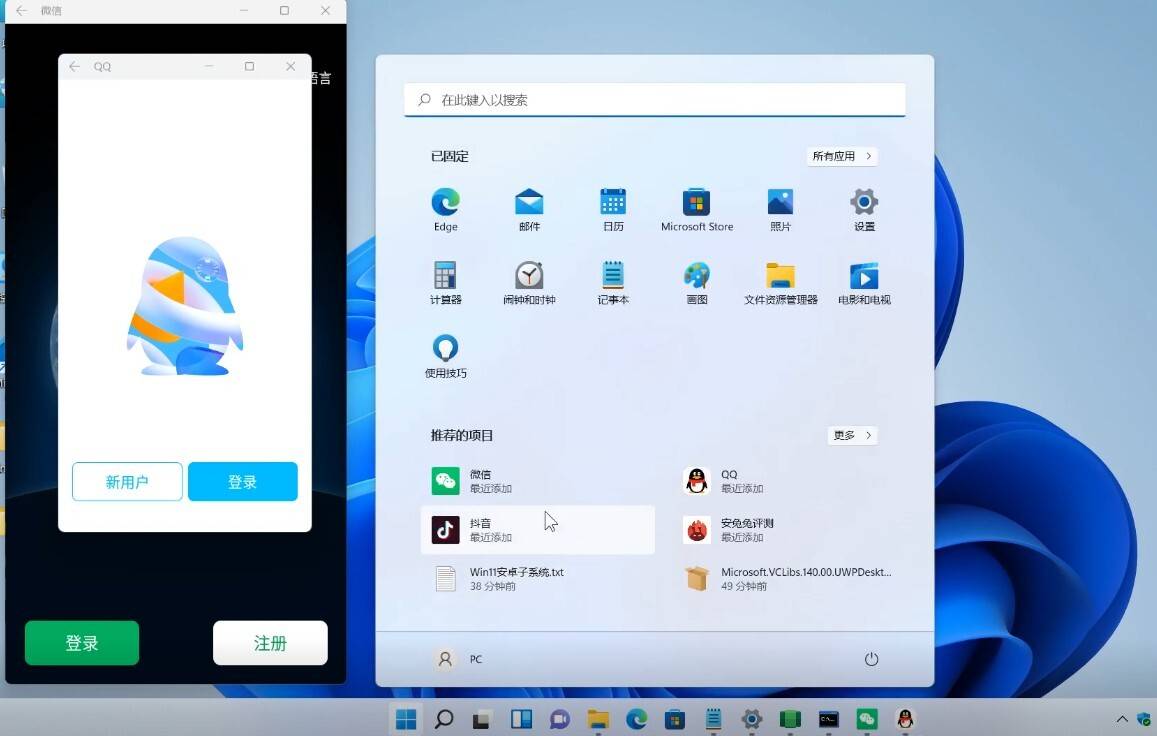Open recommended QQ item

click(x=788, y=481)
